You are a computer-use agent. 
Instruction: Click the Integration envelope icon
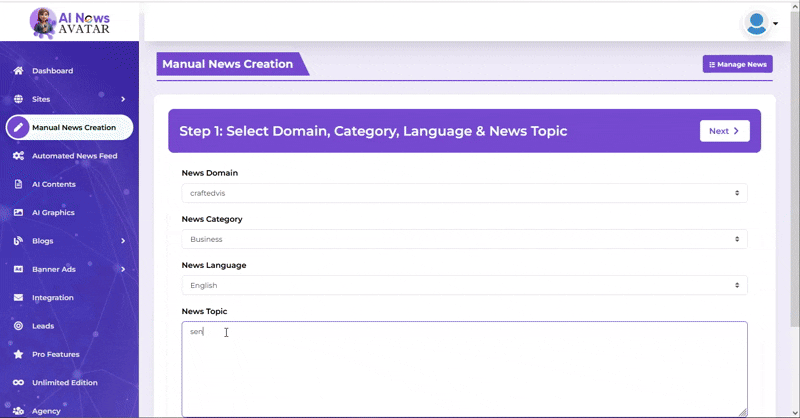click(18, 297)
